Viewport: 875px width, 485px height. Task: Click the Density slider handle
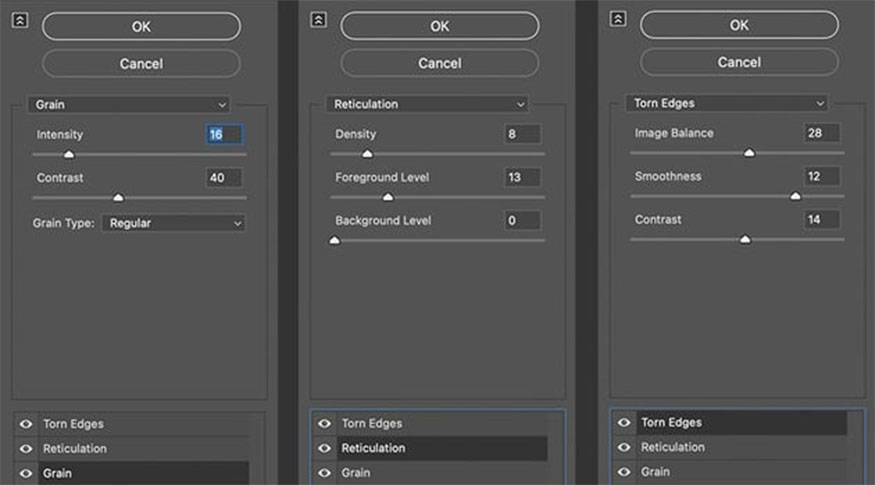coord(367,153)
